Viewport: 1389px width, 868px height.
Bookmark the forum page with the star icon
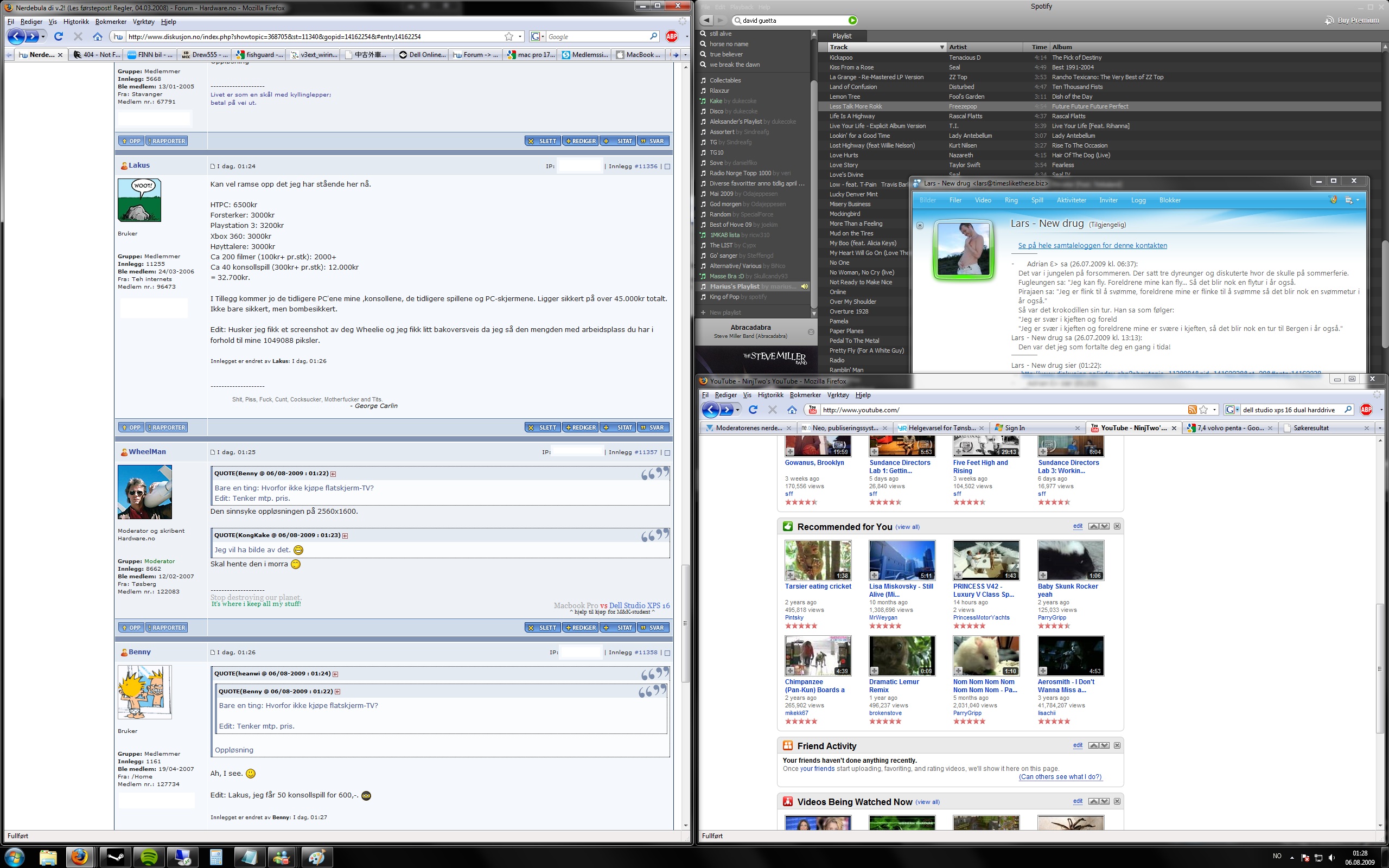508,37
